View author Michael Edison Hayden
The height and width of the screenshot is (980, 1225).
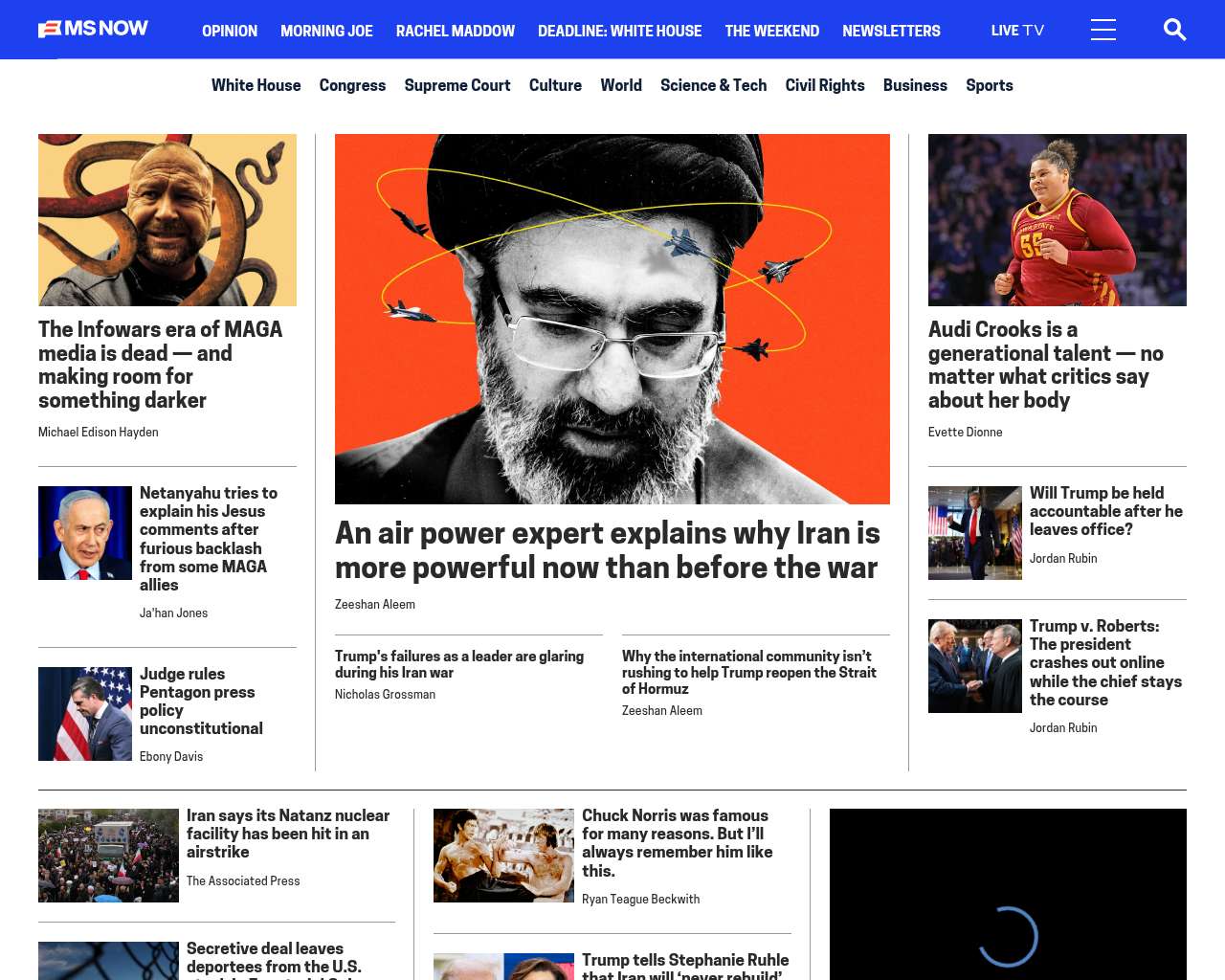pos(99,433)
